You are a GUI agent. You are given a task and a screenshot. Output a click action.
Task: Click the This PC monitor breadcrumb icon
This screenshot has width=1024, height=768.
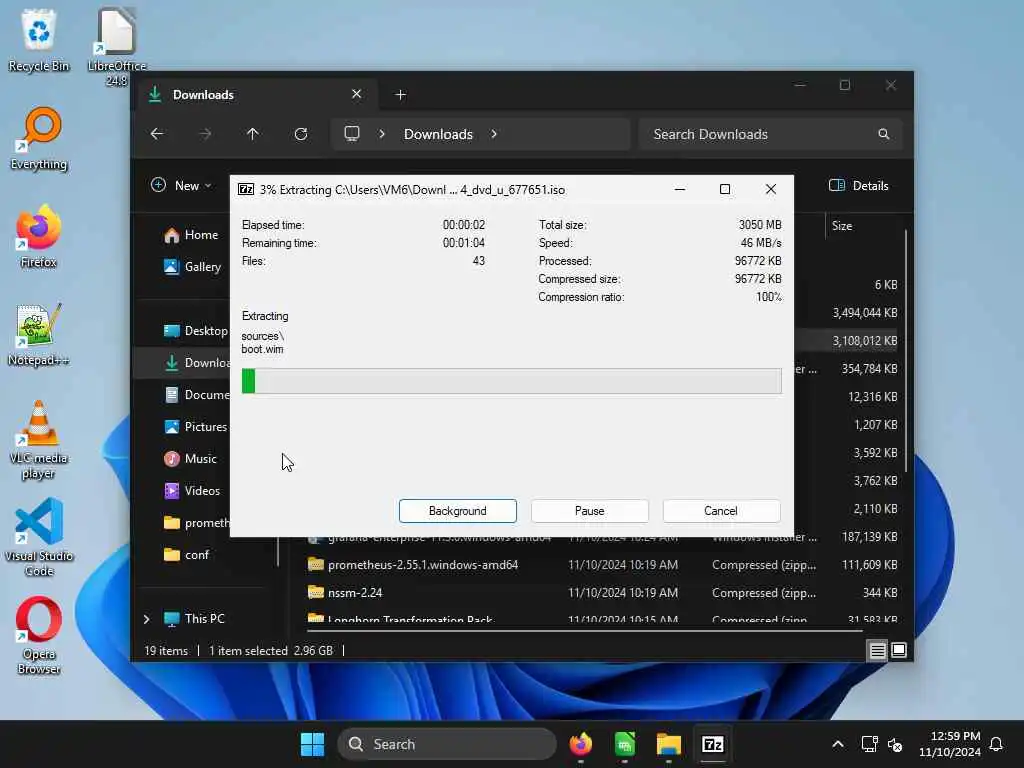click(352, 134)
